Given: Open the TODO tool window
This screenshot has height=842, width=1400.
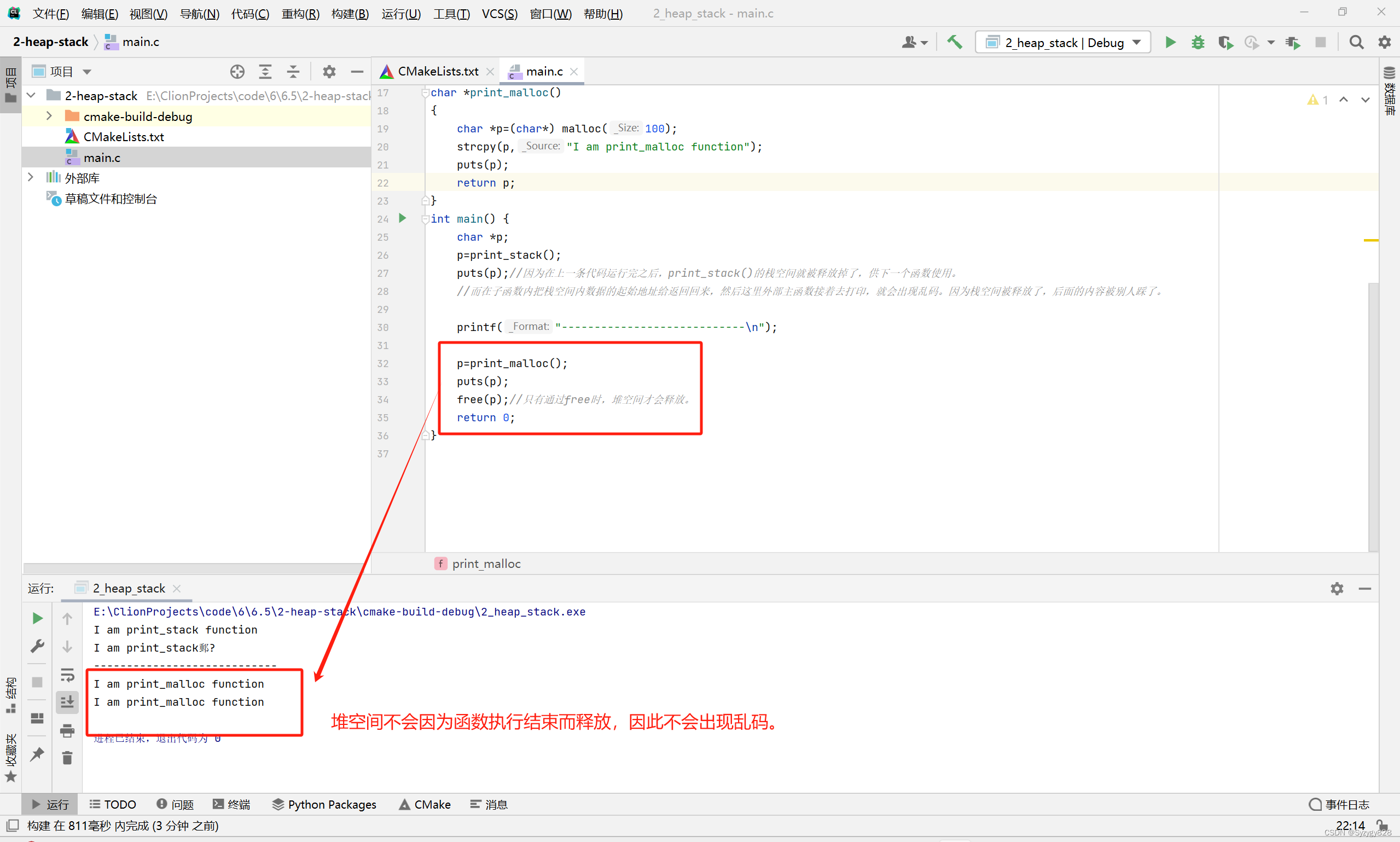Looking at the screenshot, I should 112,805.
